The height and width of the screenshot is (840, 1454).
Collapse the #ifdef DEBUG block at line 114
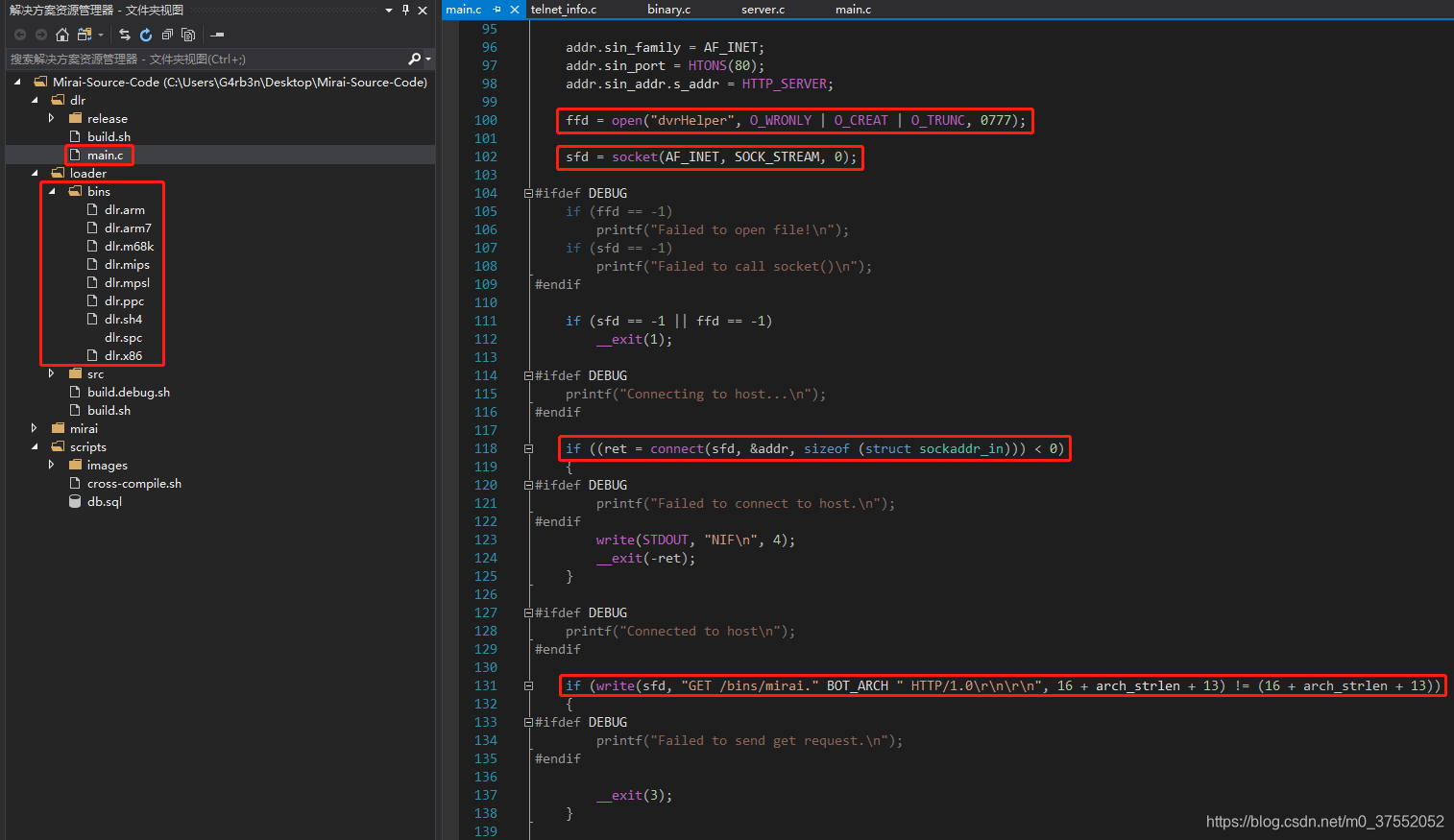[528, 375]
